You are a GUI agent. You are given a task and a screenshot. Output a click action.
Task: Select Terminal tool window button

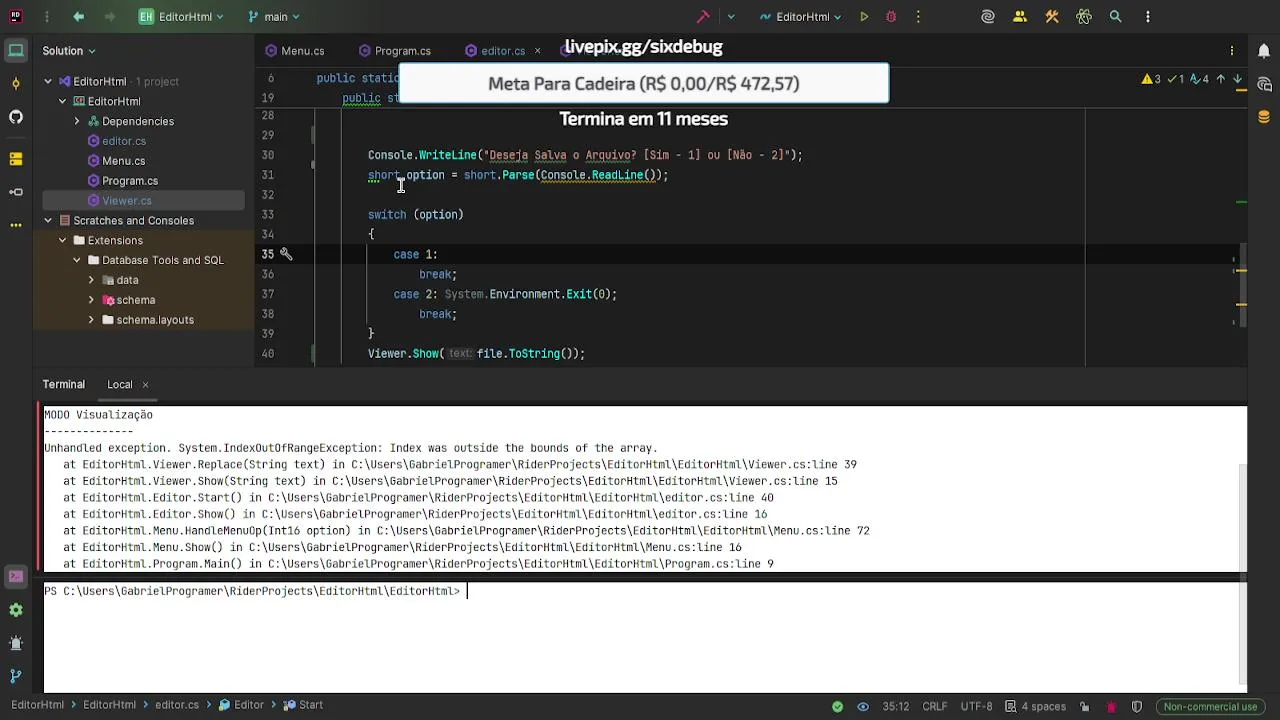click(x=15, y=576)
